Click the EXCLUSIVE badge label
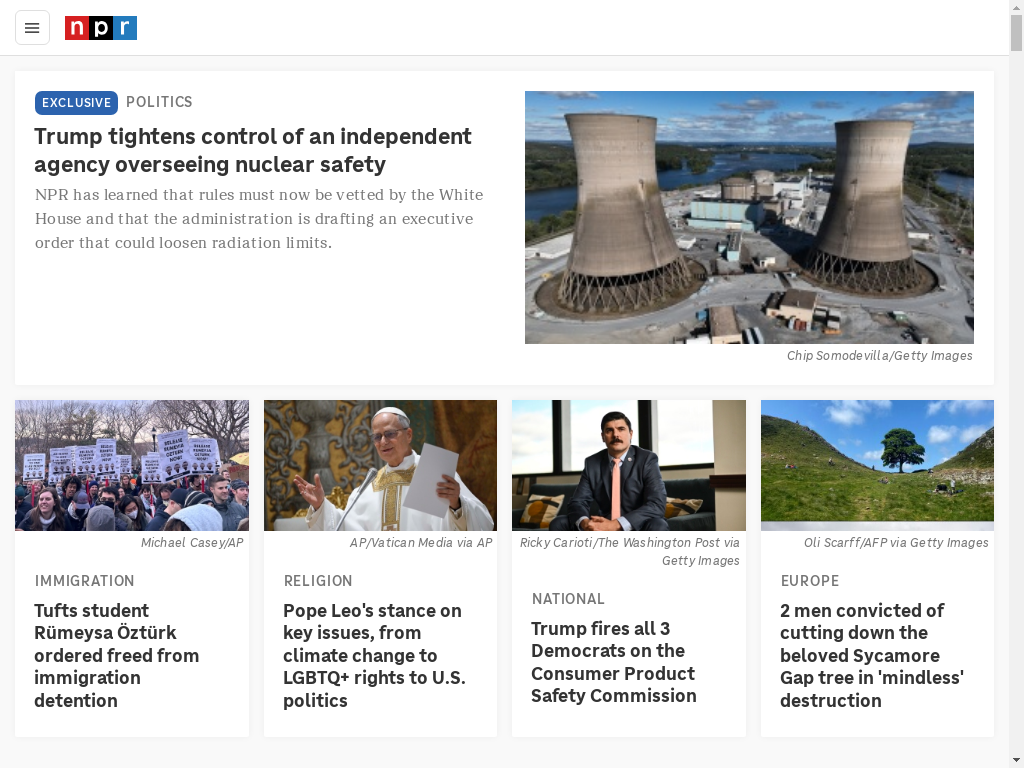The width and height of the screenshot is (1024, 768). [x=76, y=103]
